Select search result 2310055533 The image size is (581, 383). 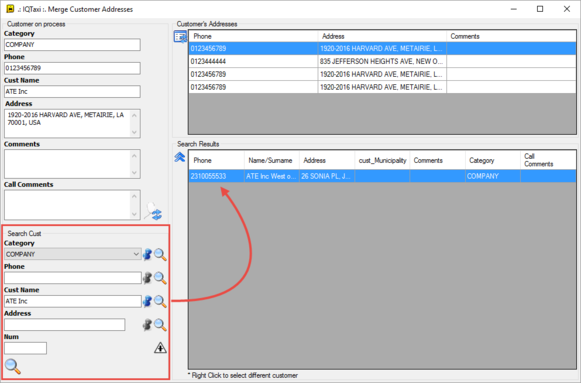[216, 176]
